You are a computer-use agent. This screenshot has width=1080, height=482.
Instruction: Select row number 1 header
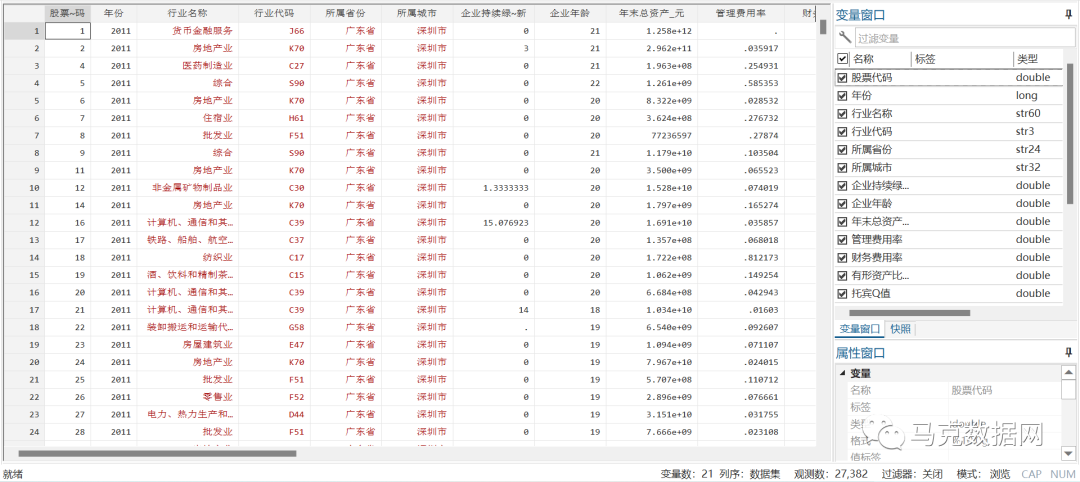[x=23, y=31]
